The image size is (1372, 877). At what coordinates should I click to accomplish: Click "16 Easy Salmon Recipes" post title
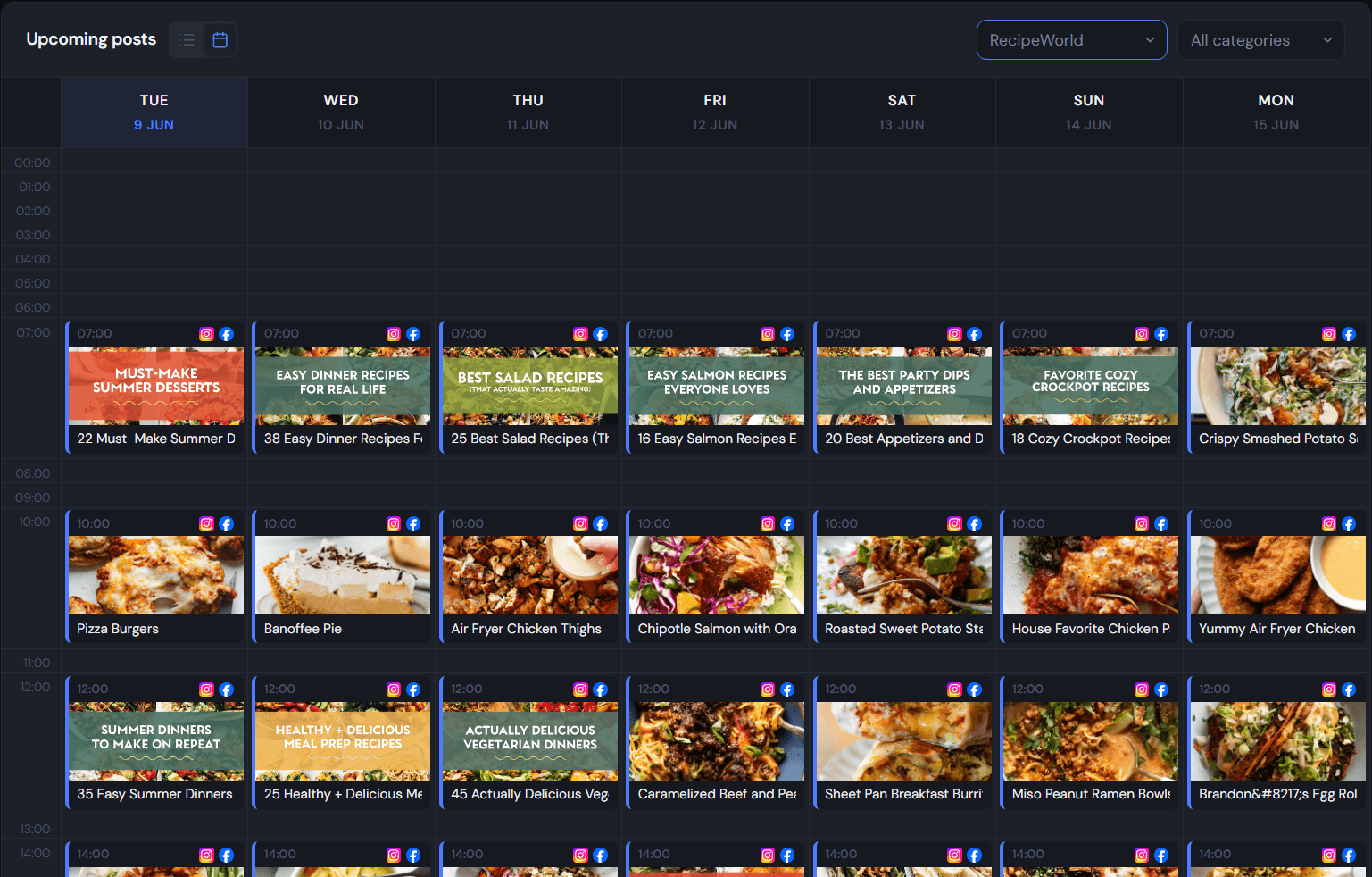coord(717,438)
